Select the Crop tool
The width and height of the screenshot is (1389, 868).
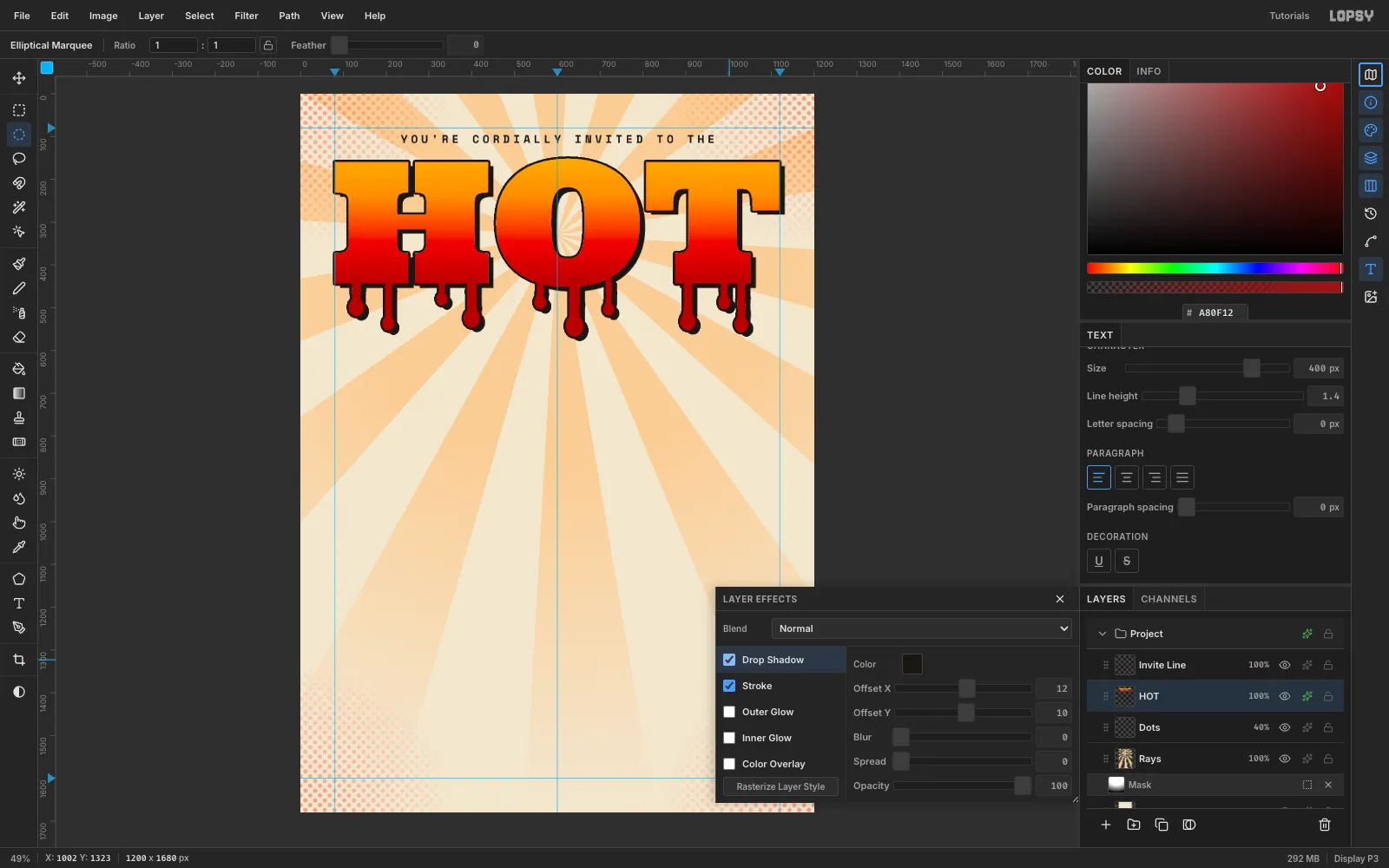(x=19, y=660)
